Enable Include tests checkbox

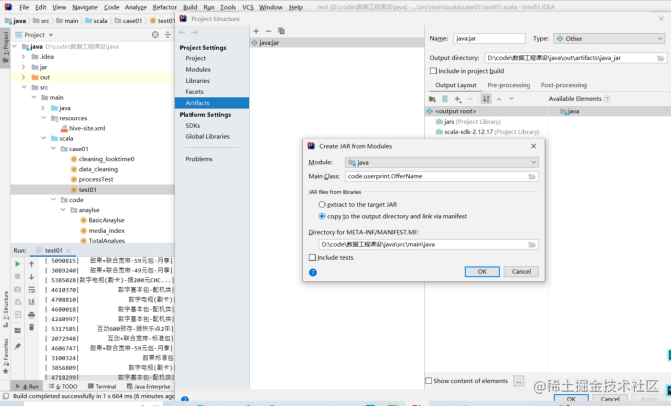tap(312, 257)
